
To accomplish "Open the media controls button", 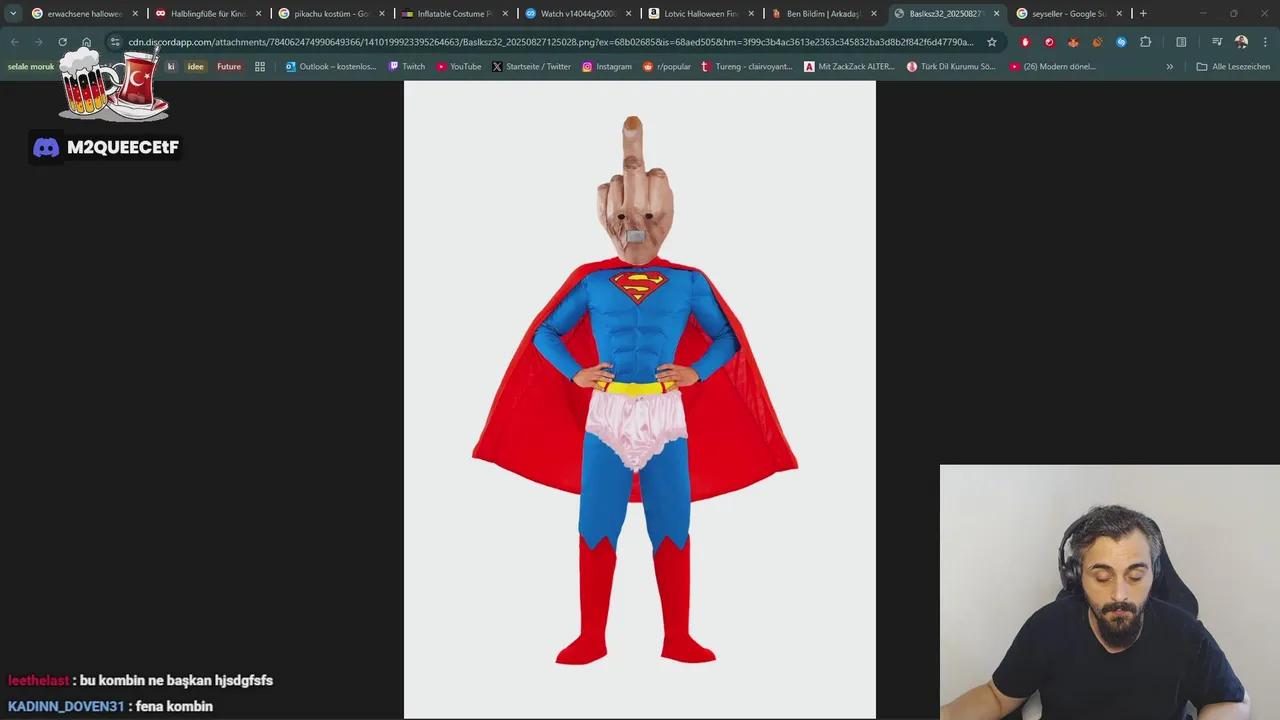I will pos(1217,42).
